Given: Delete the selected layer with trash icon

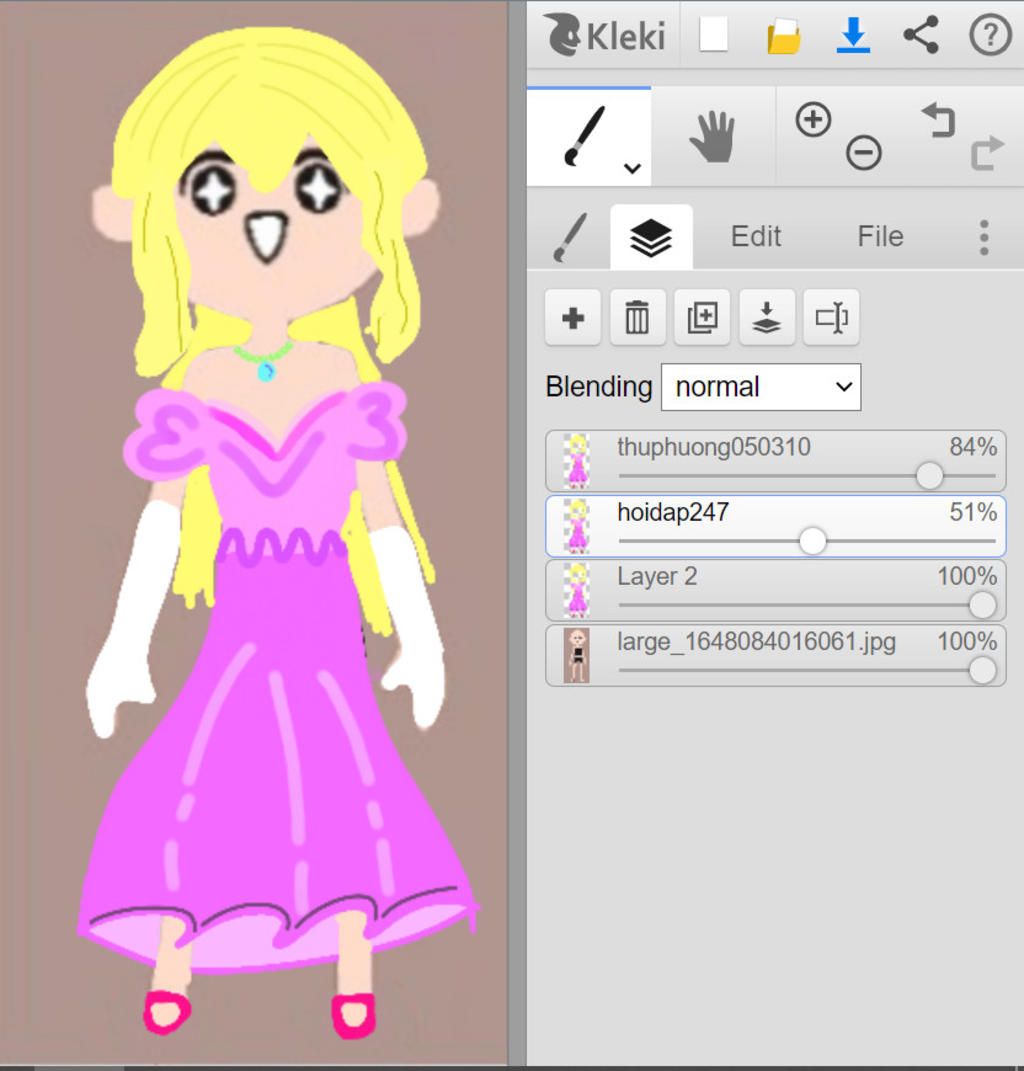Looking at the screenshot, I should [637, 318].
